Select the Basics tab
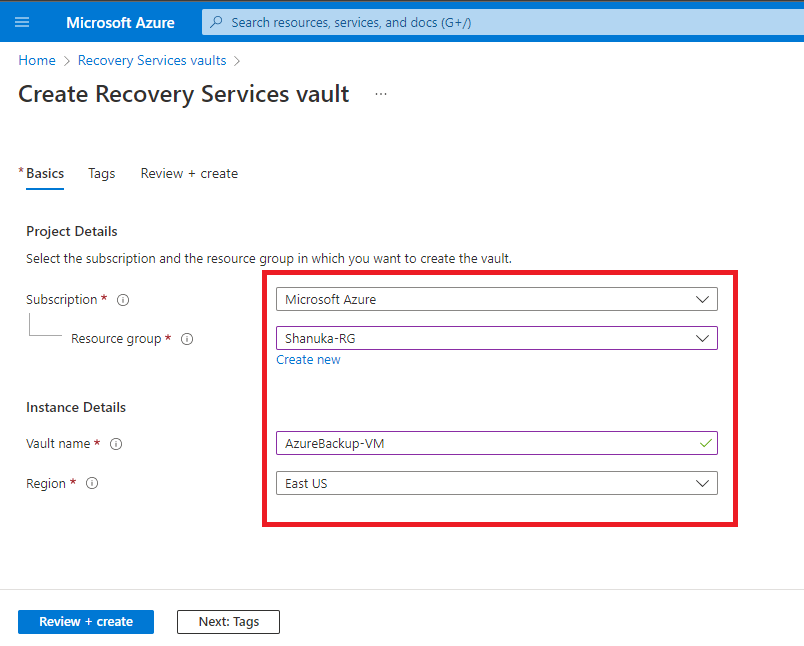Image resolution: width=804 pixels, height=646 pixels. tap(45, 174)
